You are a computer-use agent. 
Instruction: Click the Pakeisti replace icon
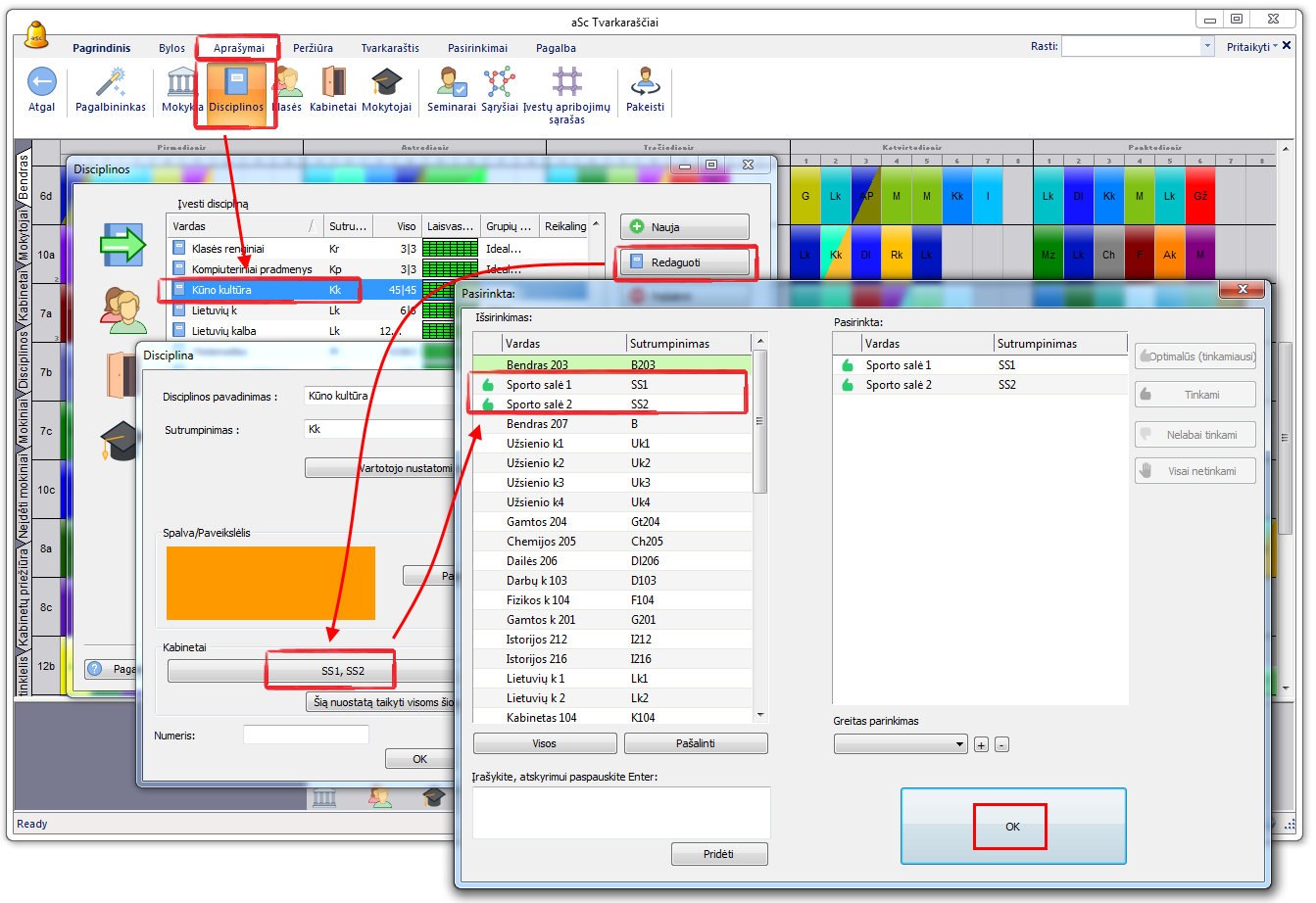pyautogui.click(x=645, y=83)
